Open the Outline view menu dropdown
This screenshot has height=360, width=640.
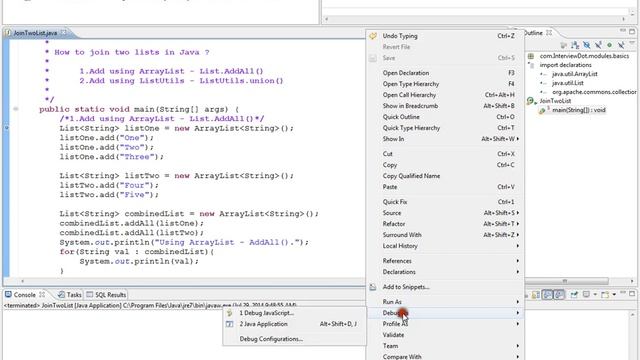point(632,43)
